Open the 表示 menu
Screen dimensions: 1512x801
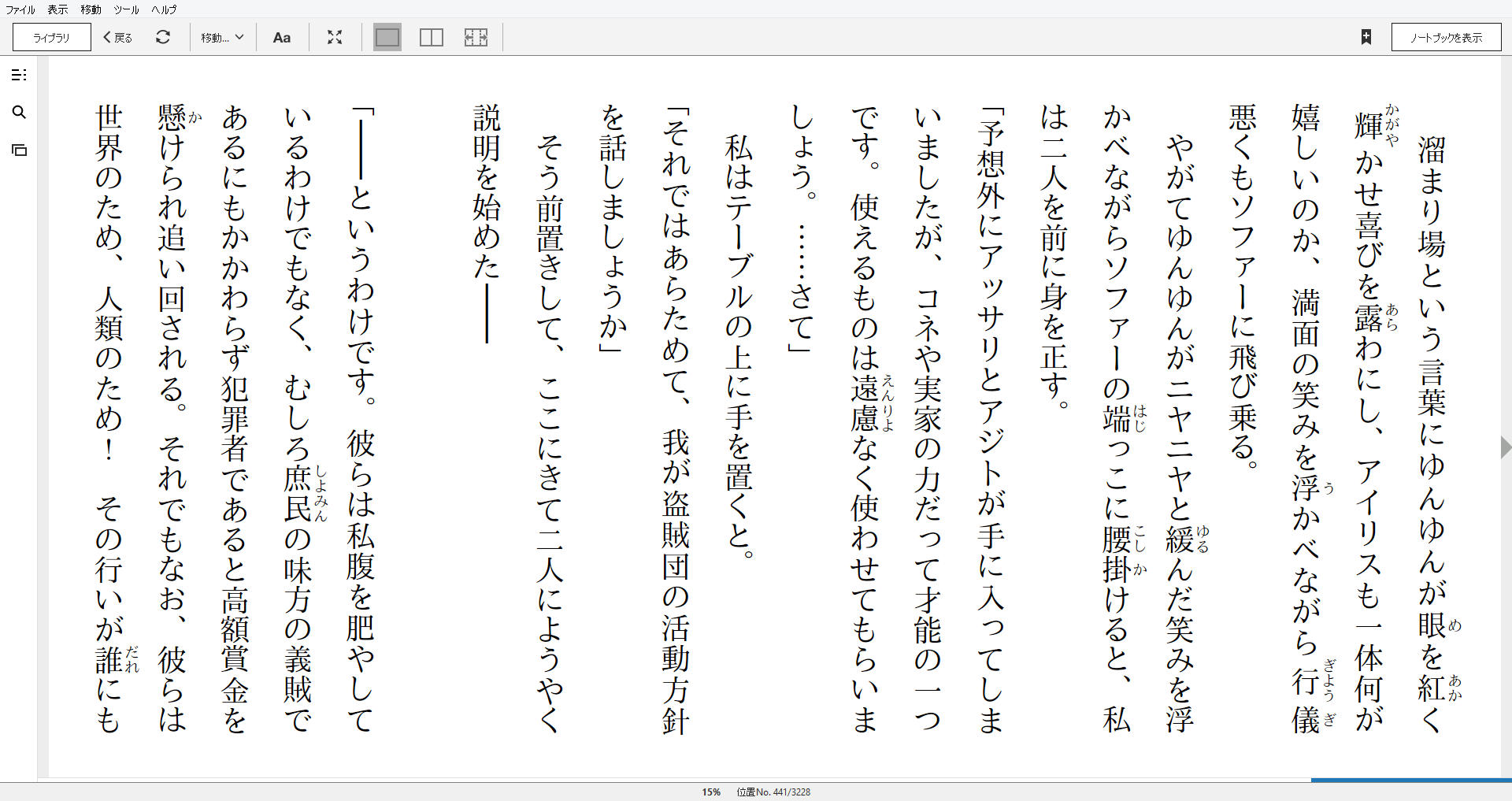[x=57, y=9]
